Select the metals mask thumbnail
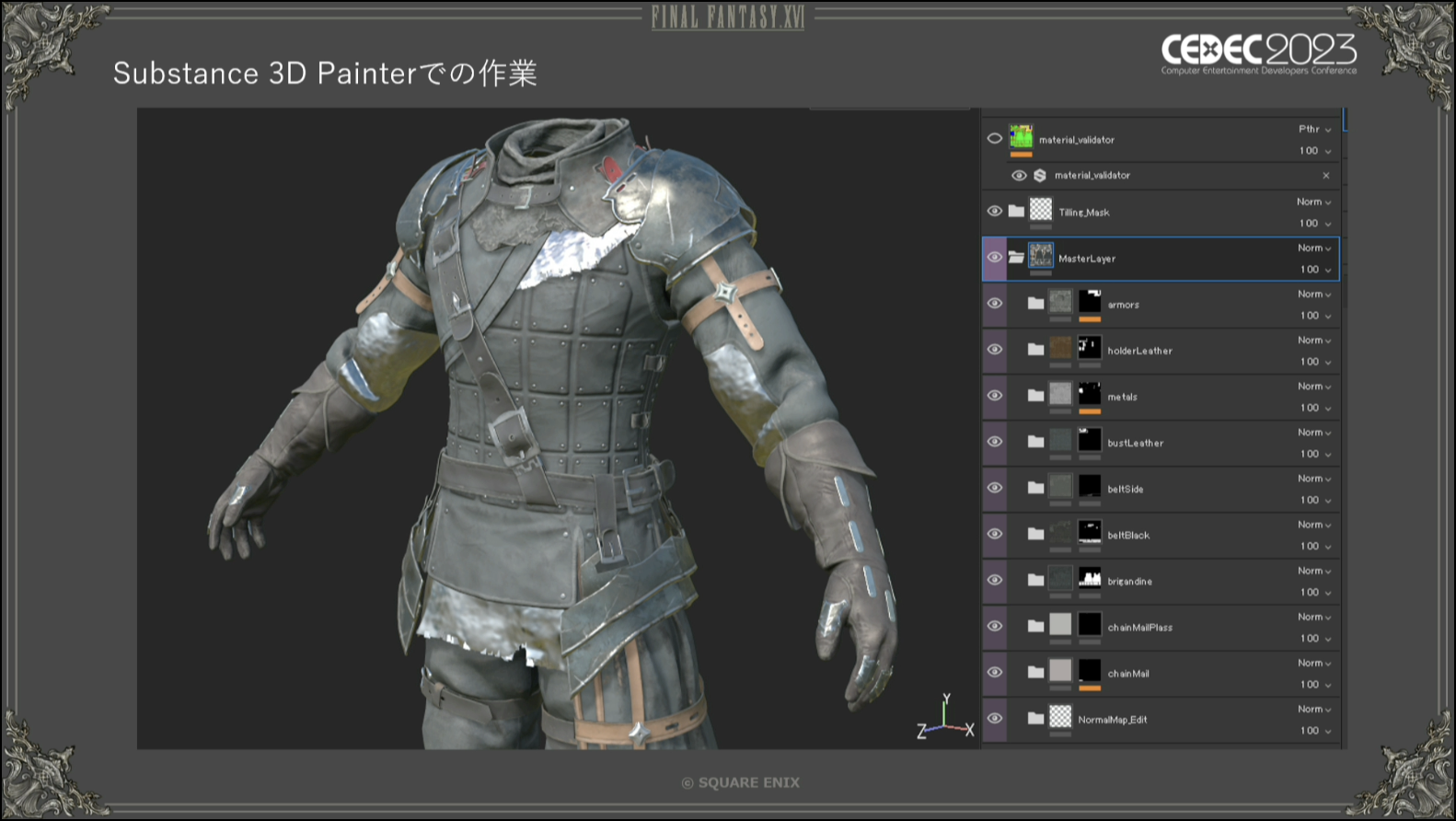1456x821 pixels. point(1090,393)
